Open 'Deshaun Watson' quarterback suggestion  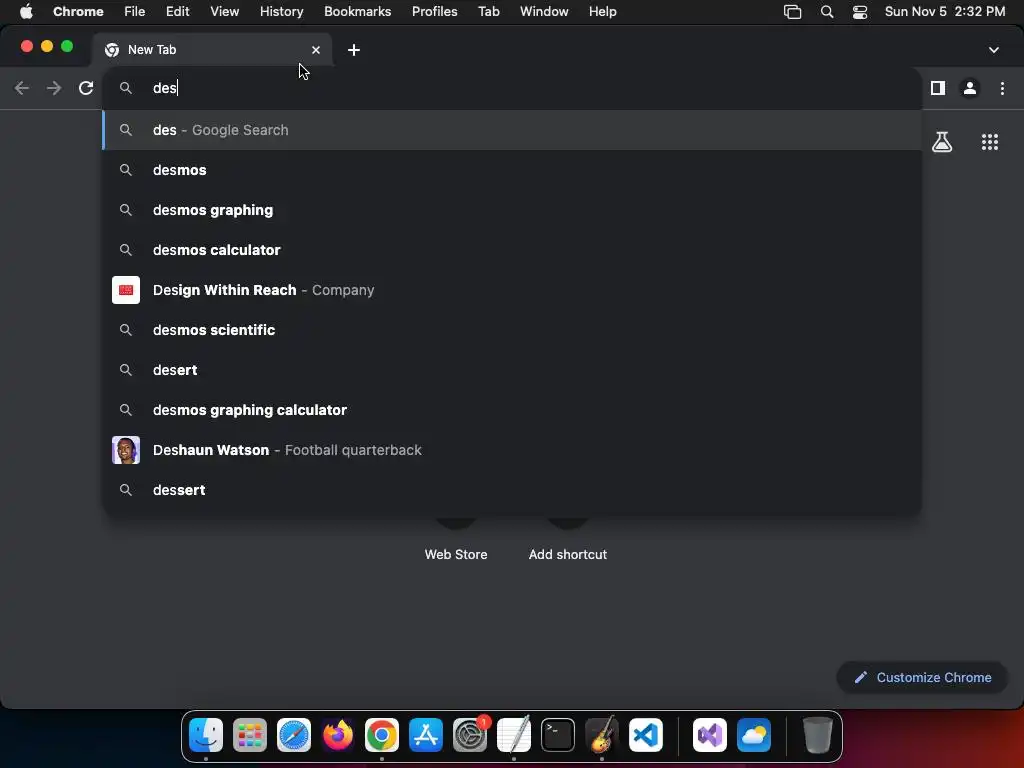tap(512, 450)
